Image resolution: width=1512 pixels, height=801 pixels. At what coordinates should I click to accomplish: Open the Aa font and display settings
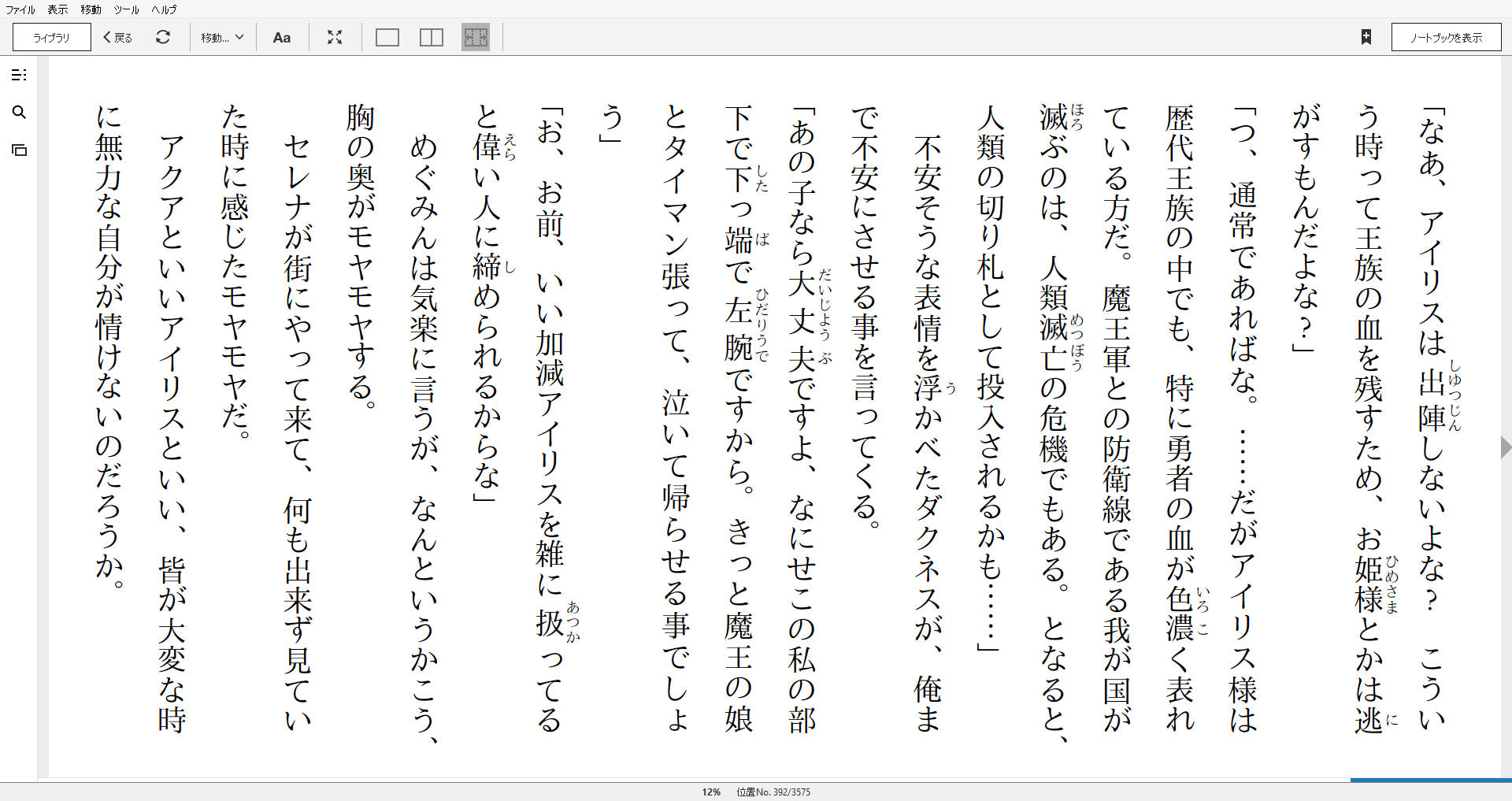point(282,36)
